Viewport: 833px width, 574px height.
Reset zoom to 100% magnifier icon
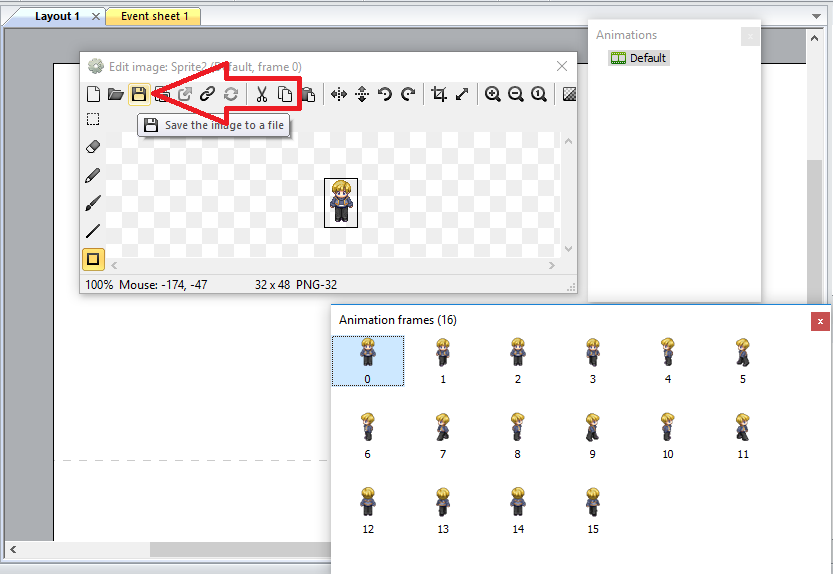tap(539, 95)
